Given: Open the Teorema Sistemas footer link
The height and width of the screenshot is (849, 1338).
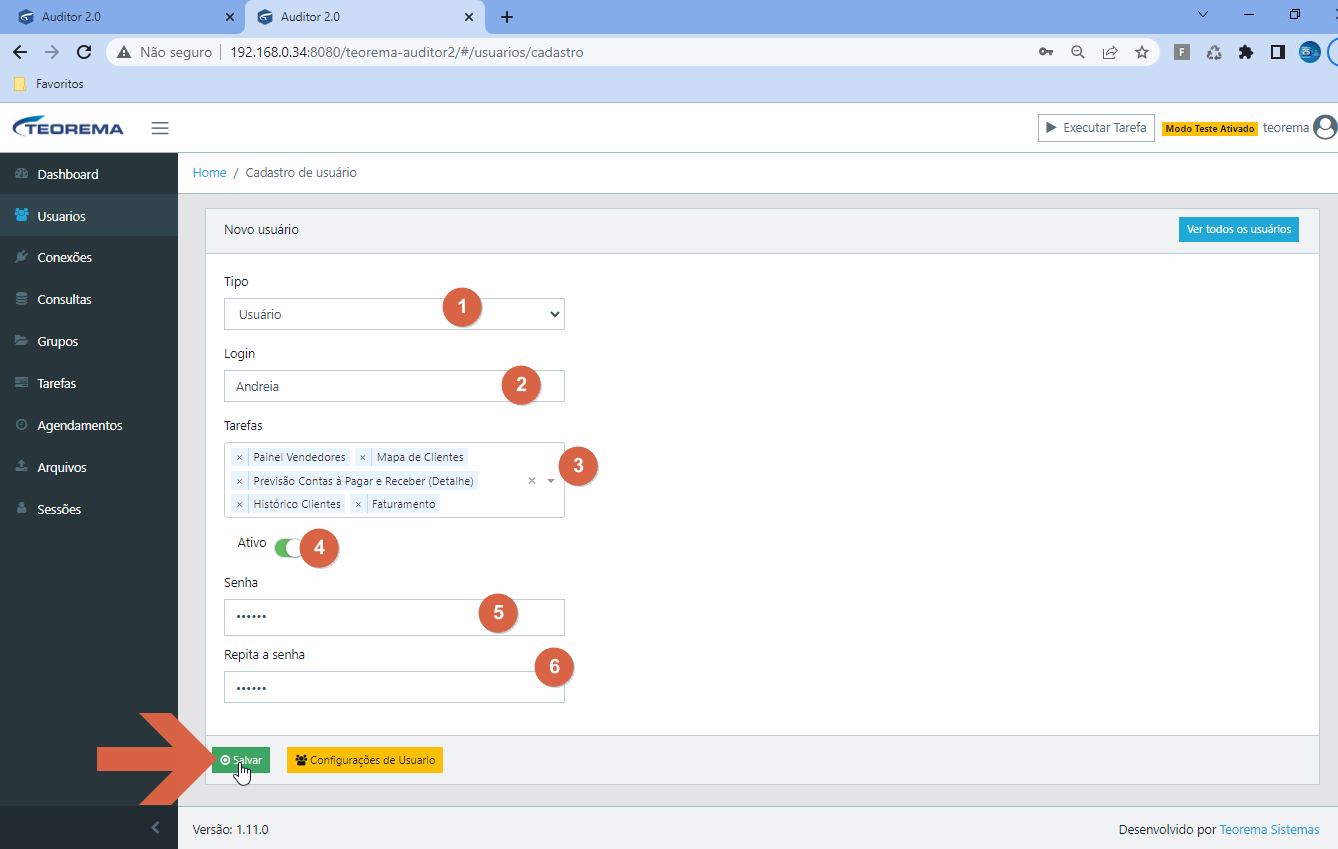Looking at the screenshot, I should tap(1269, 830).
